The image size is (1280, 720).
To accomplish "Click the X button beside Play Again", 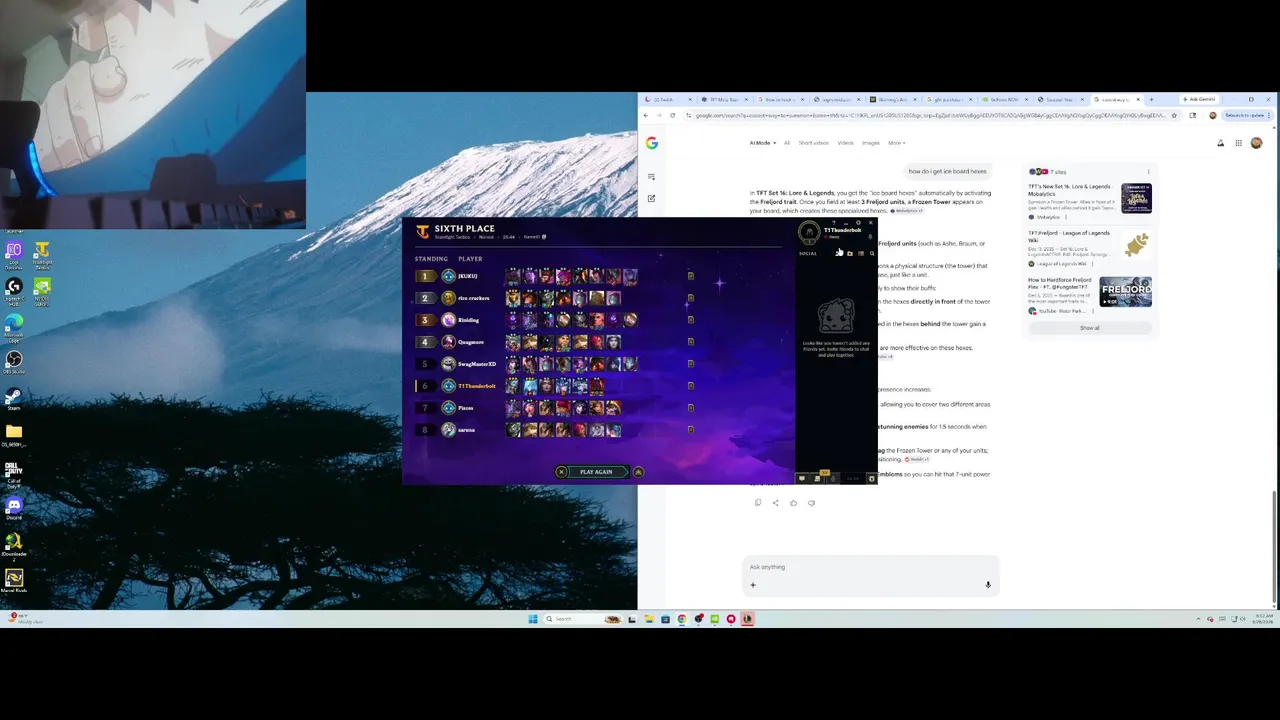I will (561, 472).
